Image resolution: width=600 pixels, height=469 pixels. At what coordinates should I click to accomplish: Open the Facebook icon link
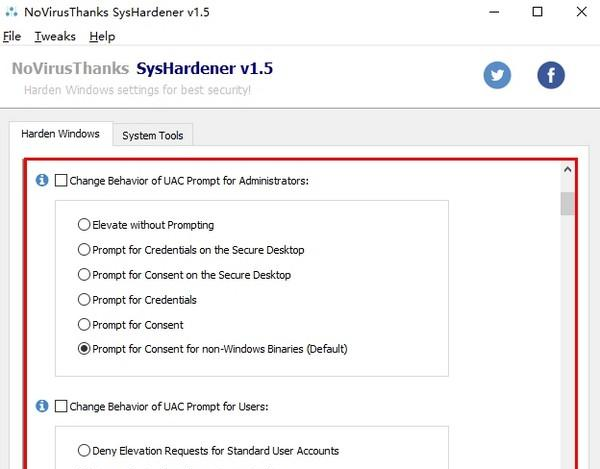[x=551, y=75]
